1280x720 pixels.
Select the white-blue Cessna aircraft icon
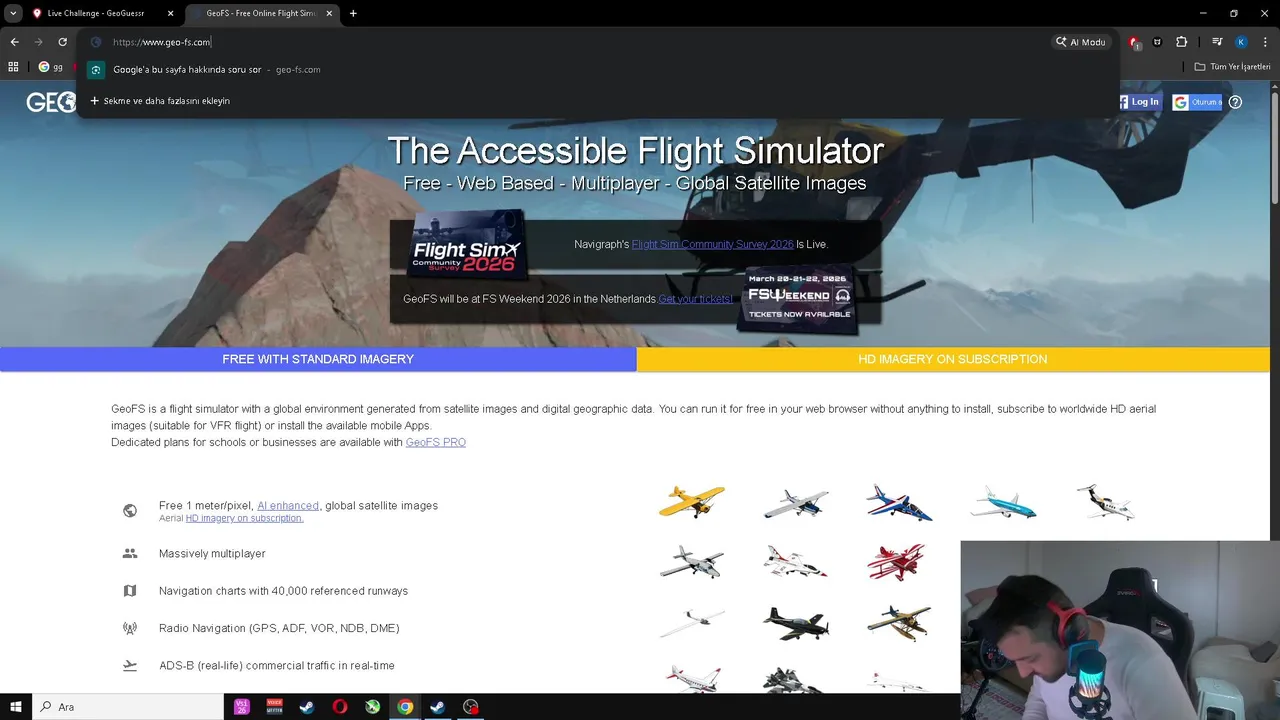795,502
